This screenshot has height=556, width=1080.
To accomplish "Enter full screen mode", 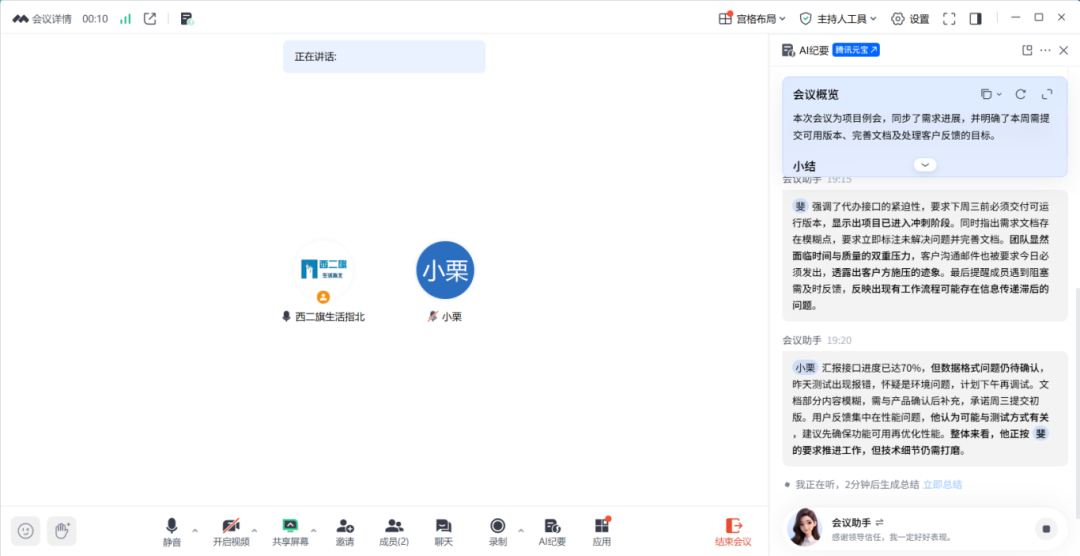I will pos(949,19).
